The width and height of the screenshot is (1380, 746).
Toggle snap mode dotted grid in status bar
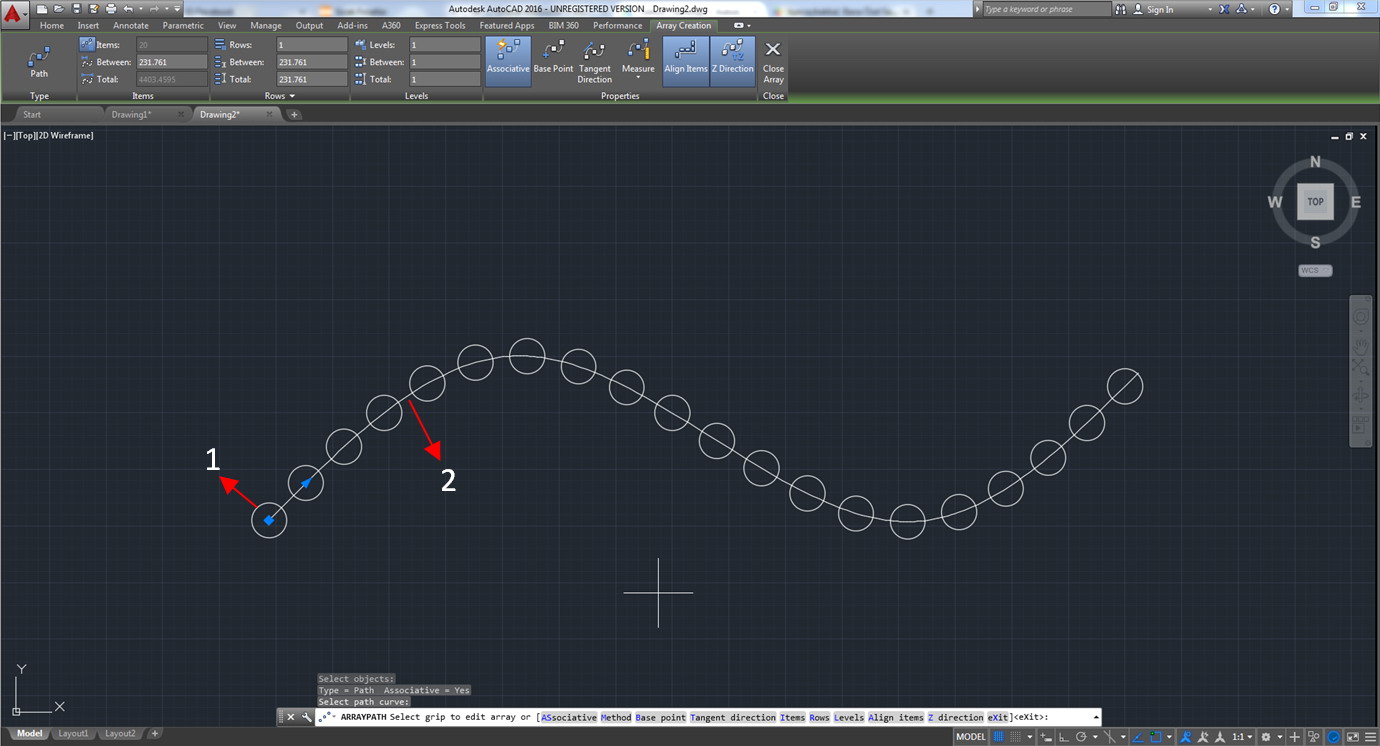pyautogui.click(x=1015, y=737)
